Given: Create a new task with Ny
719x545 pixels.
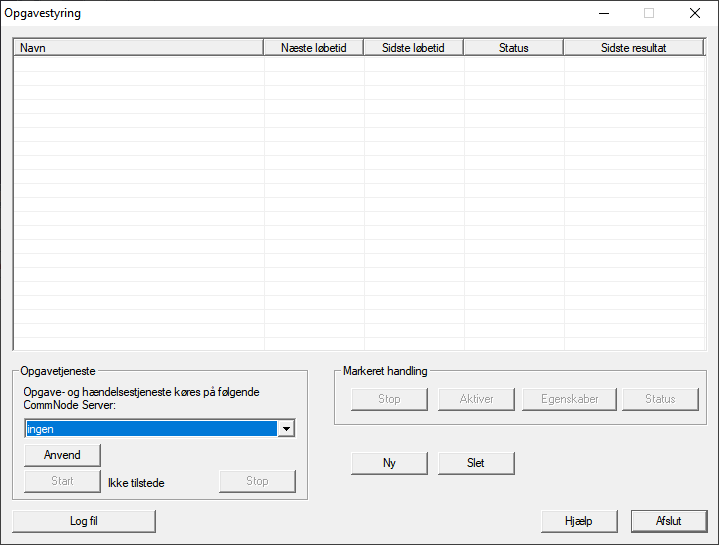Looking at the screenshot, I should (x=389, y=463).
